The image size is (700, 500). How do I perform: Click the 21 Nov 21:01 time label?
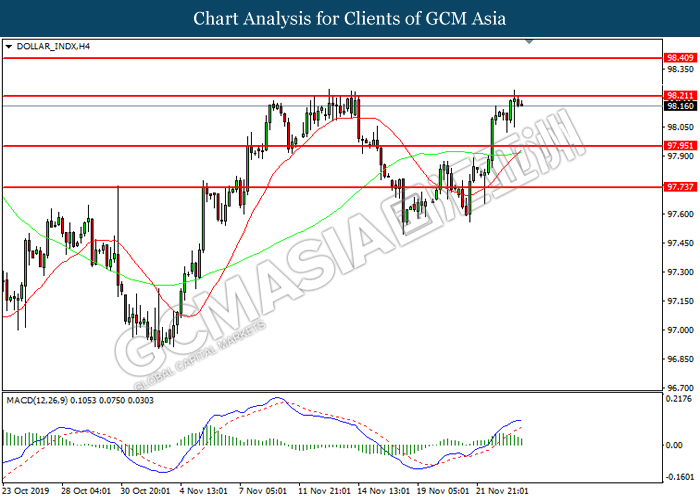[502, 491]
